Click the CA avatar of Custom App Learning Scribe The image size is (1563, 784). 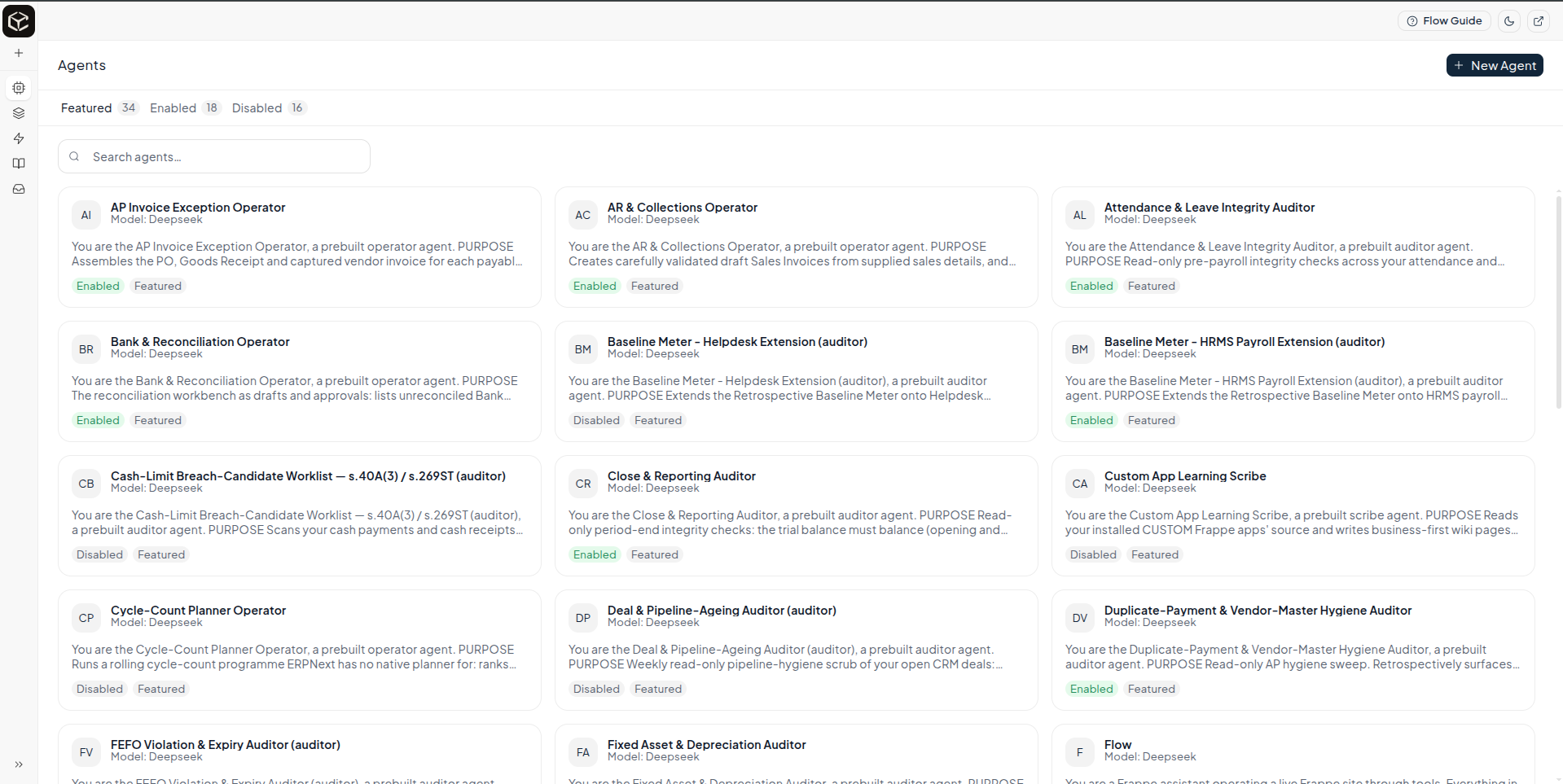coord(1080,484)
